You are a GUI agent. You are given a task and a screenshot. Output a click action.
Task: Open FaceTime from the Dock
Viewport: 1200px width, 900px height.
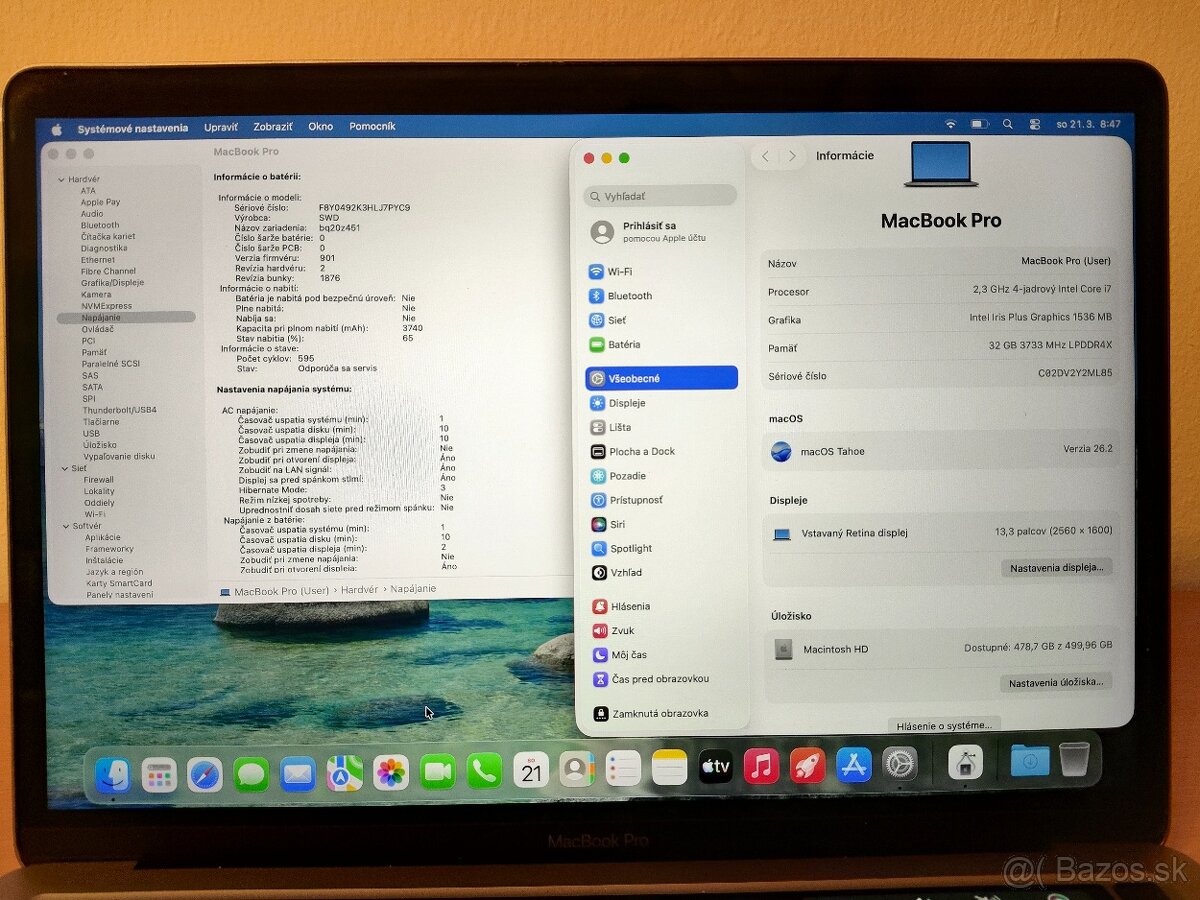[x=437, y=768]
